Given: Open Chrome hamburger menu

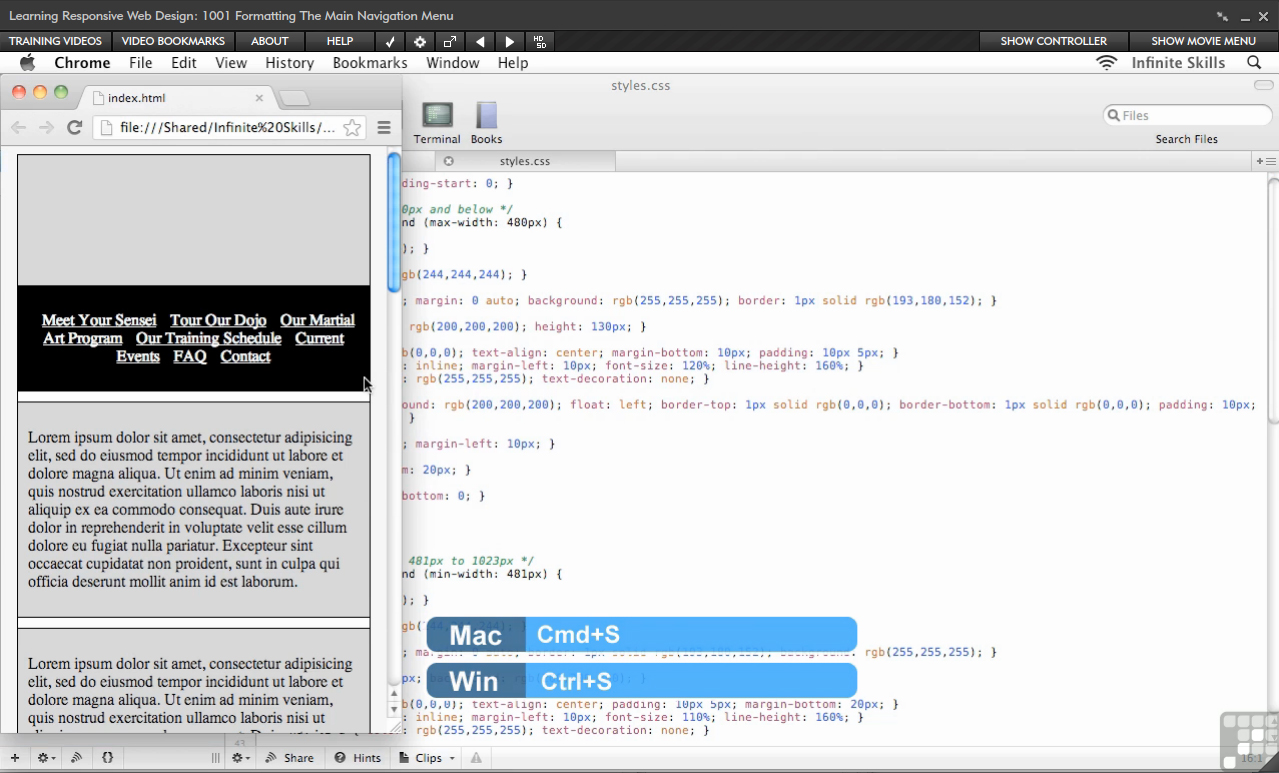Looking at the screenshot, I should point(384,128).
